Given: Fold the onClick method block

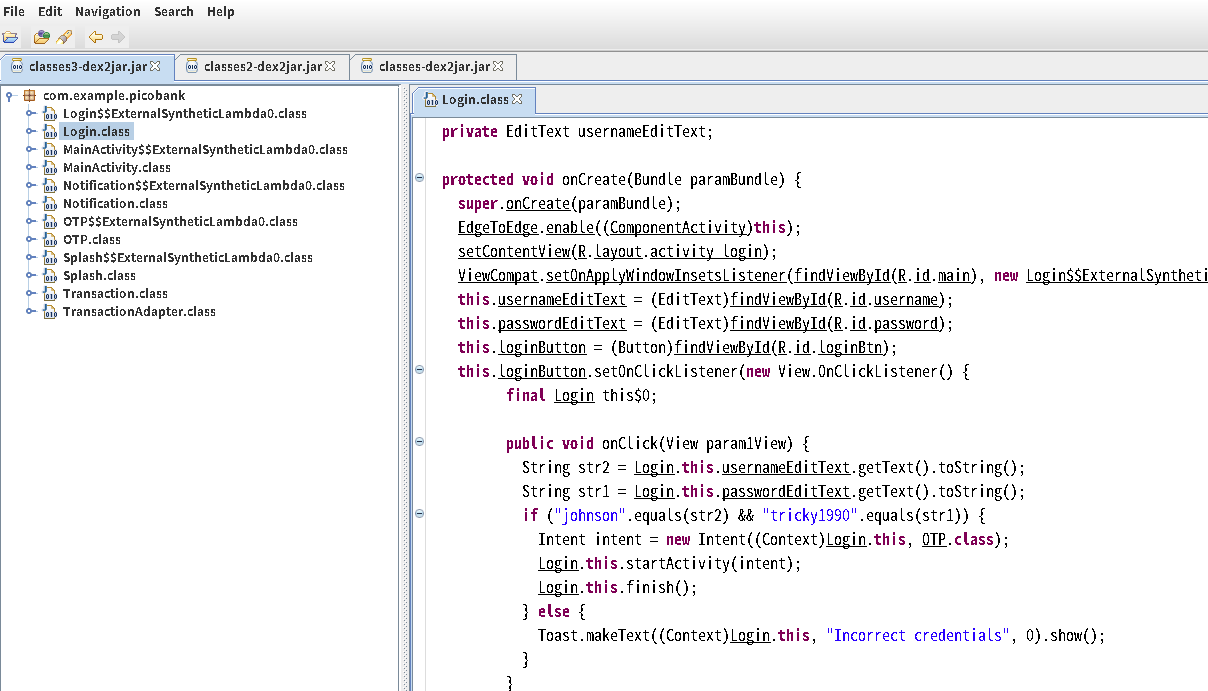Looking at the screenshot, I should pyautogui.click(x=419, y=441).
